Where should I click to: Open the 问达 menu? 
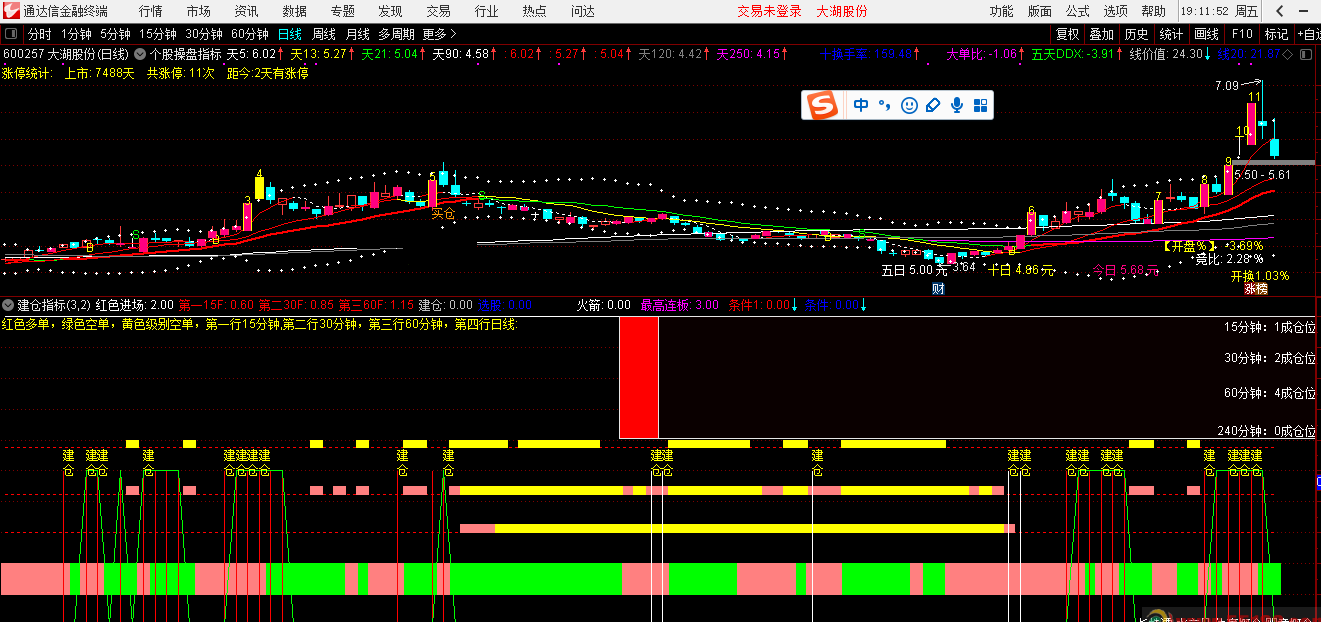point(582,11)
